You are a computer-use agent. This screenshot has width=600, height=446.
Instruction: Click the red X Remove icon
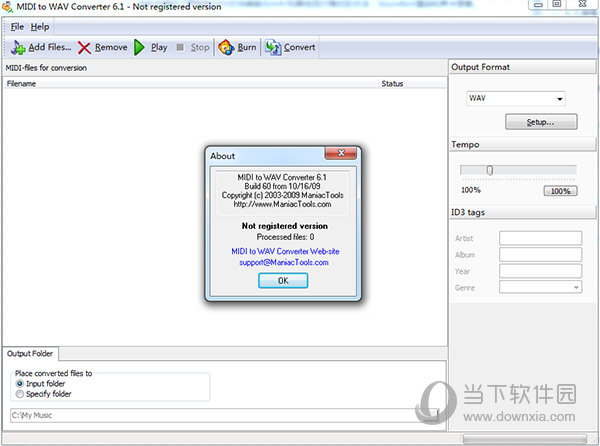(84, 48)
